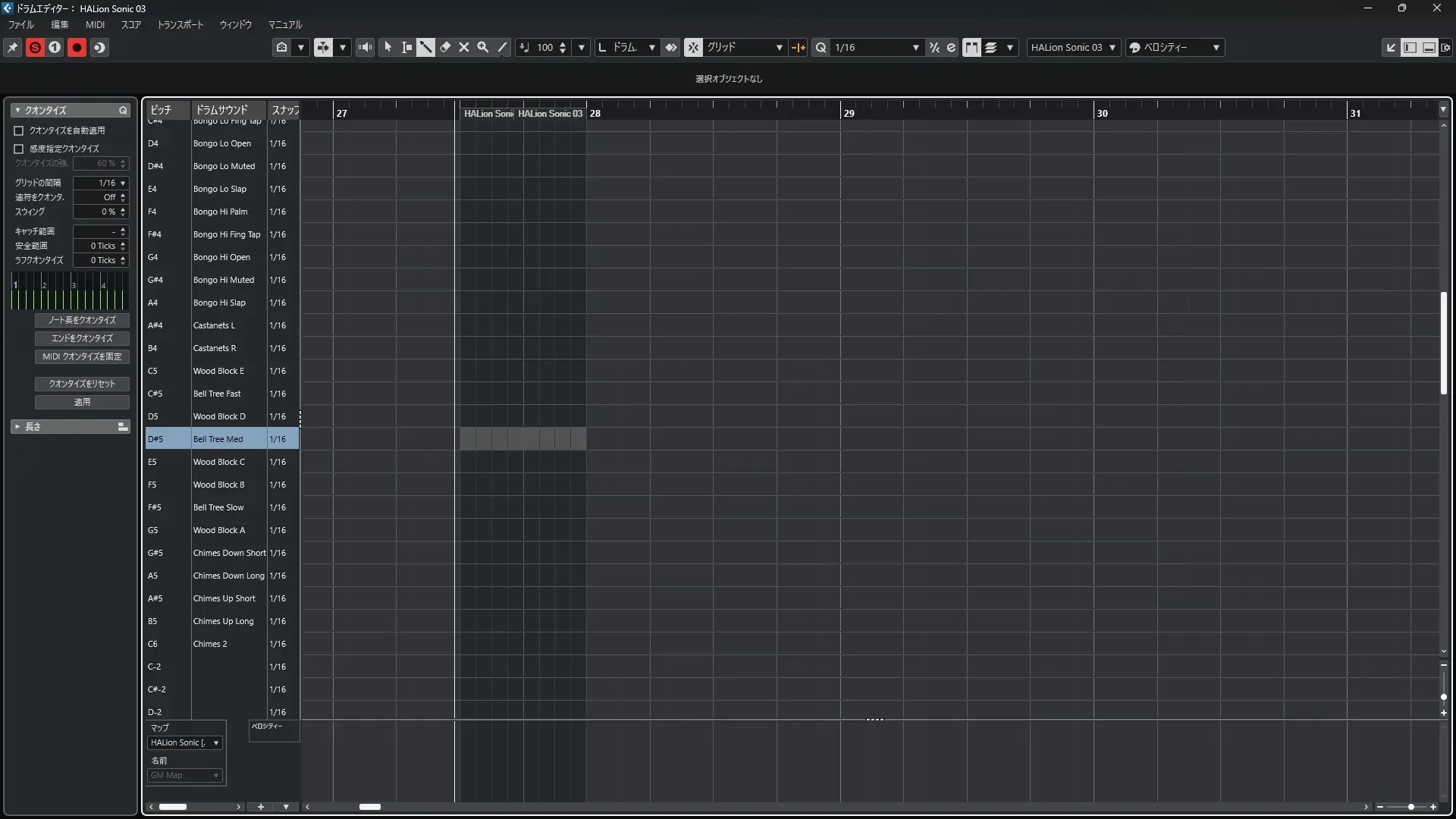Open the トランスポート menu

click(x=180, y=25)
